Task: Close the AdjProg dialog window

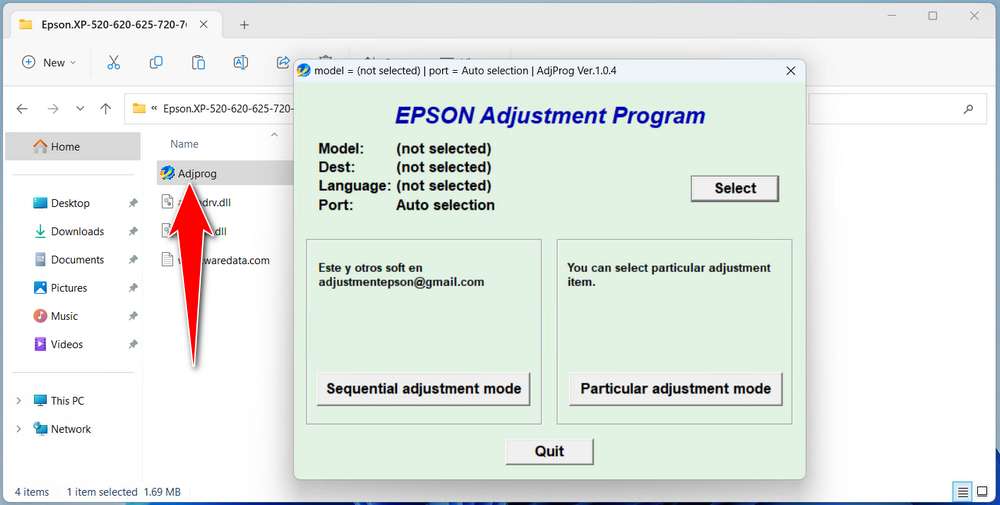Action: coord(791,71)
